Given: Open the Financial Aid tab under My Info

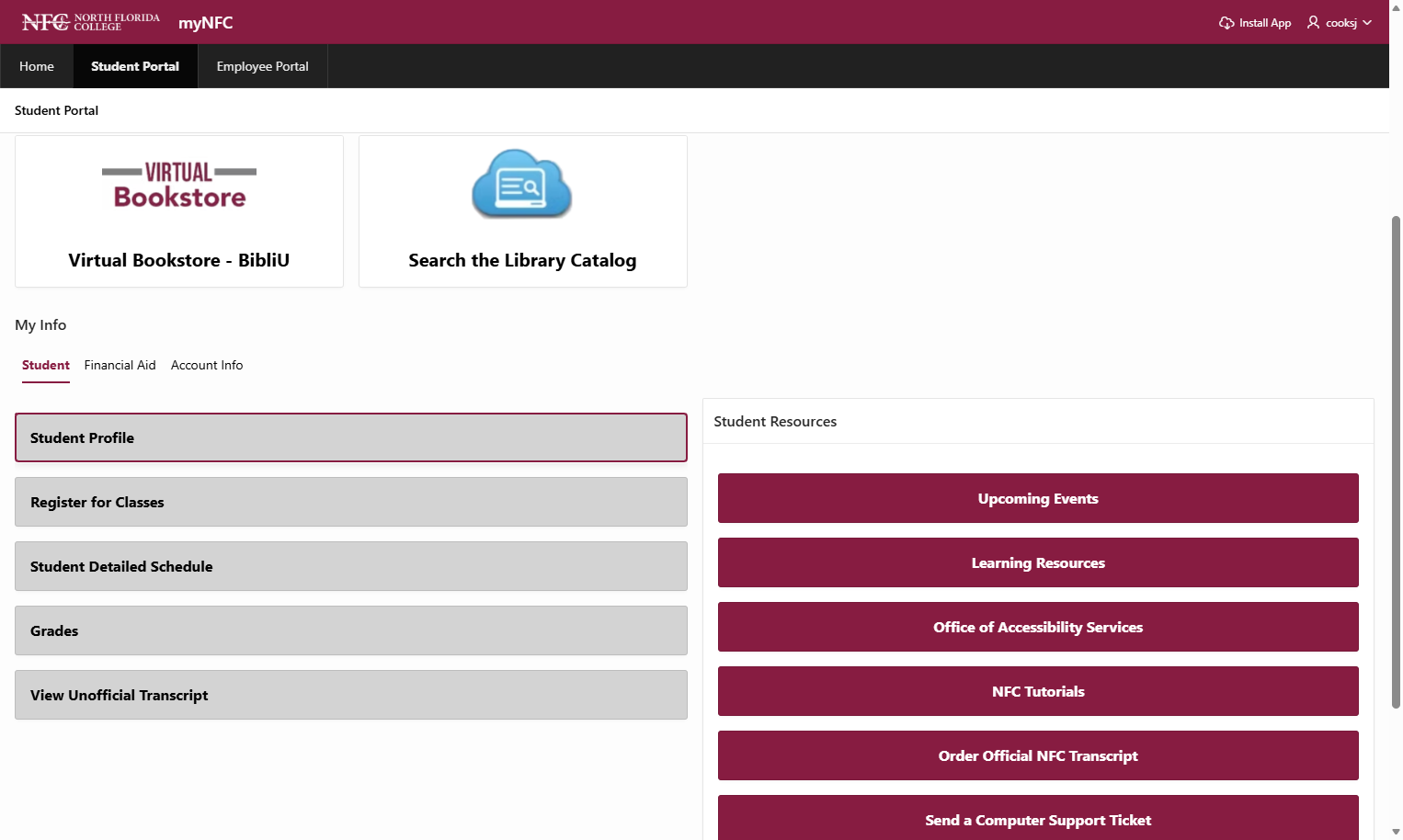Looking at the screenshot, I should (x=120, y=365).
